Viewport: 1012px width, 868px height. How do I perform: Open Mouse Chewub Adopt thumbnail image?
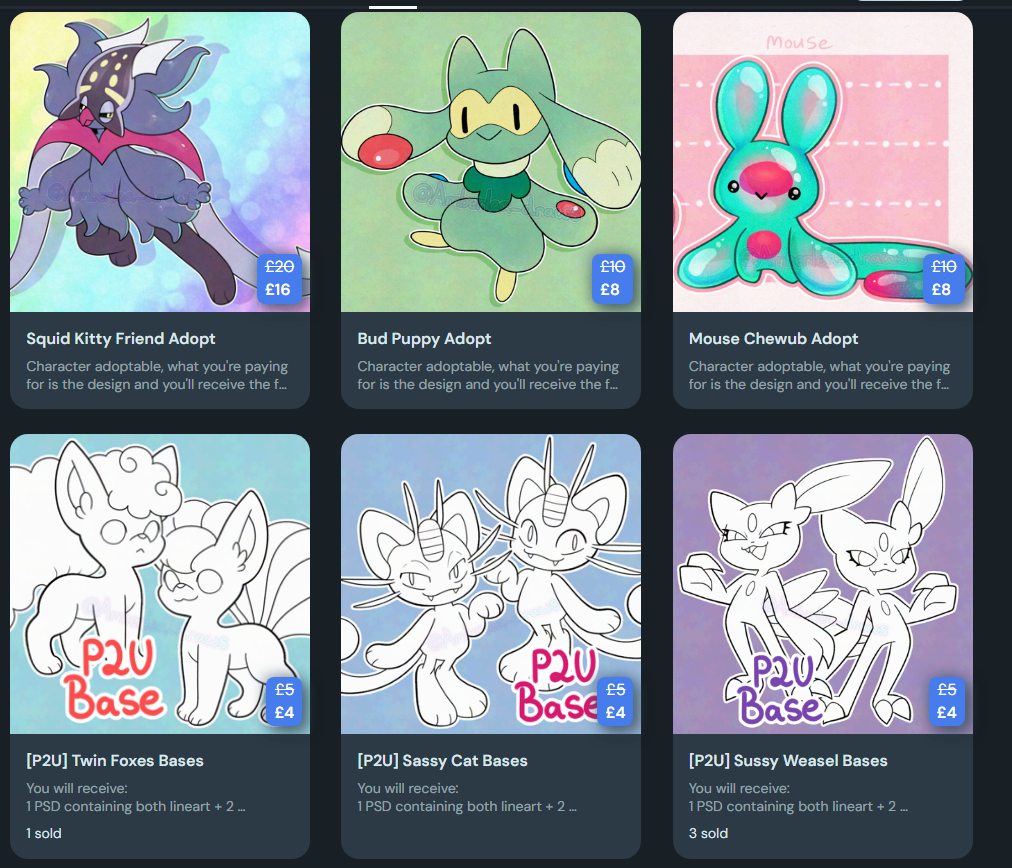[x=822, y=162]
